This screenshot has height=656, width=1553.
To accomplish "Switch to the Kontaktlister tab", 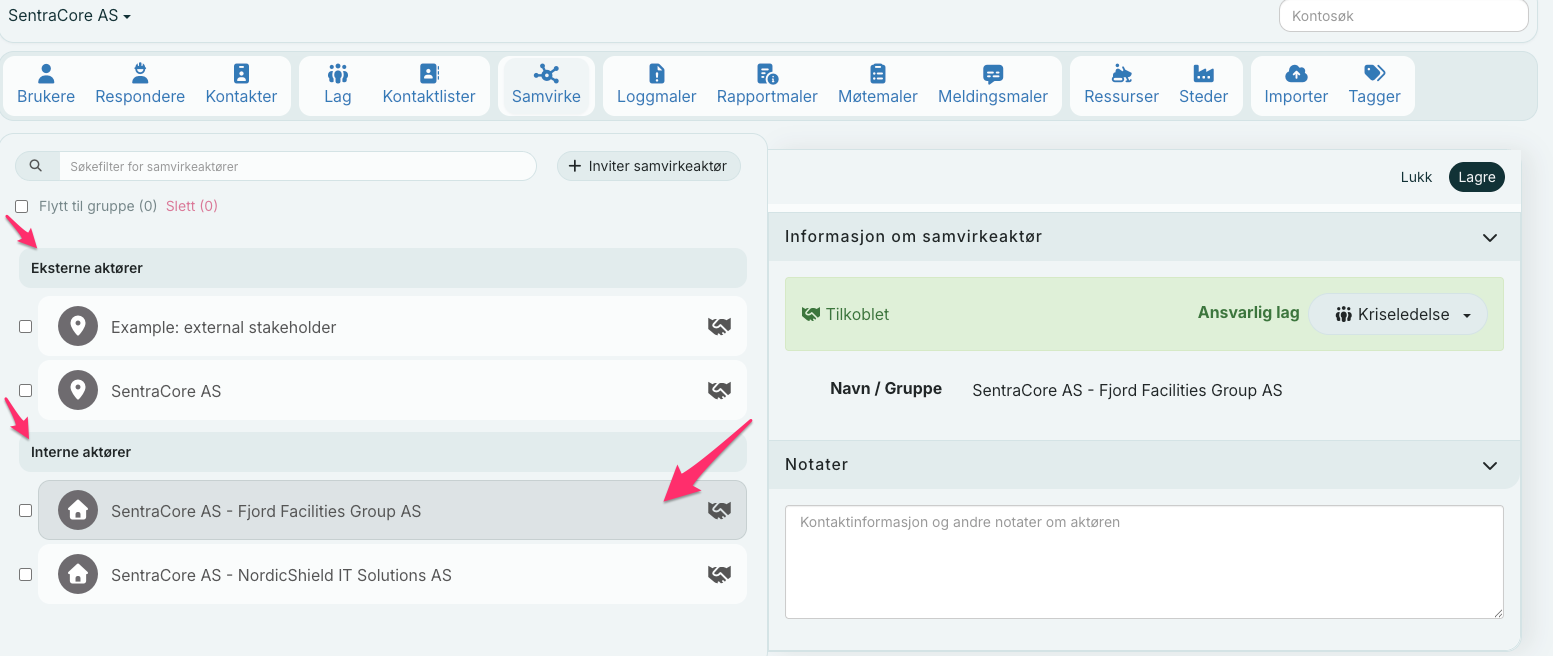I will point(429,85).
